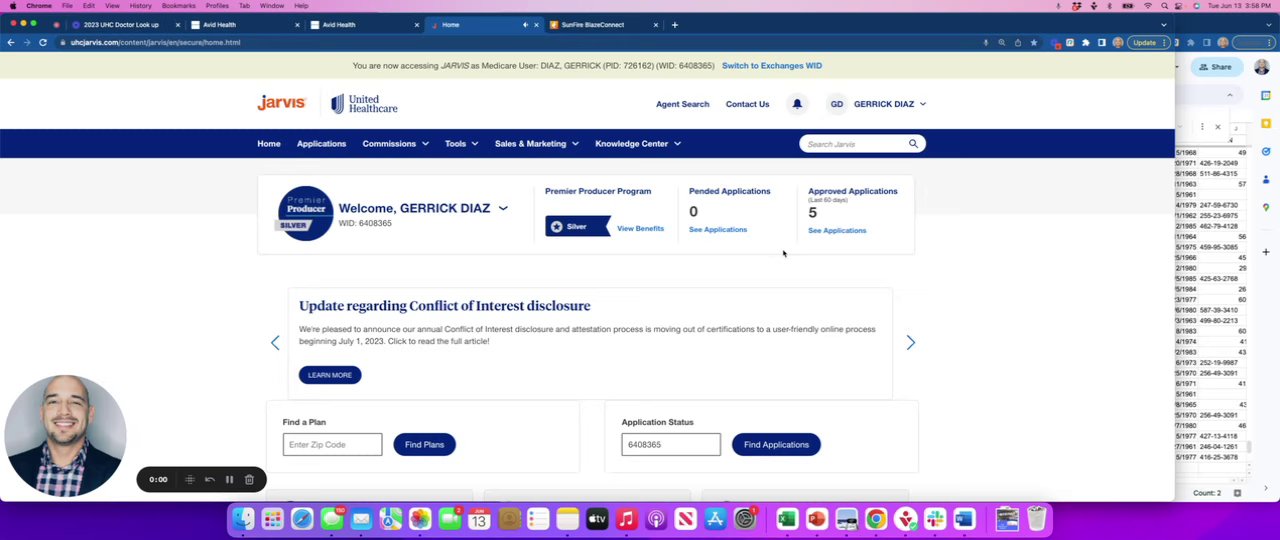The image size is (1280, 540).
Task: Open Chrome side panel icon
Action: click(1101, 42)
